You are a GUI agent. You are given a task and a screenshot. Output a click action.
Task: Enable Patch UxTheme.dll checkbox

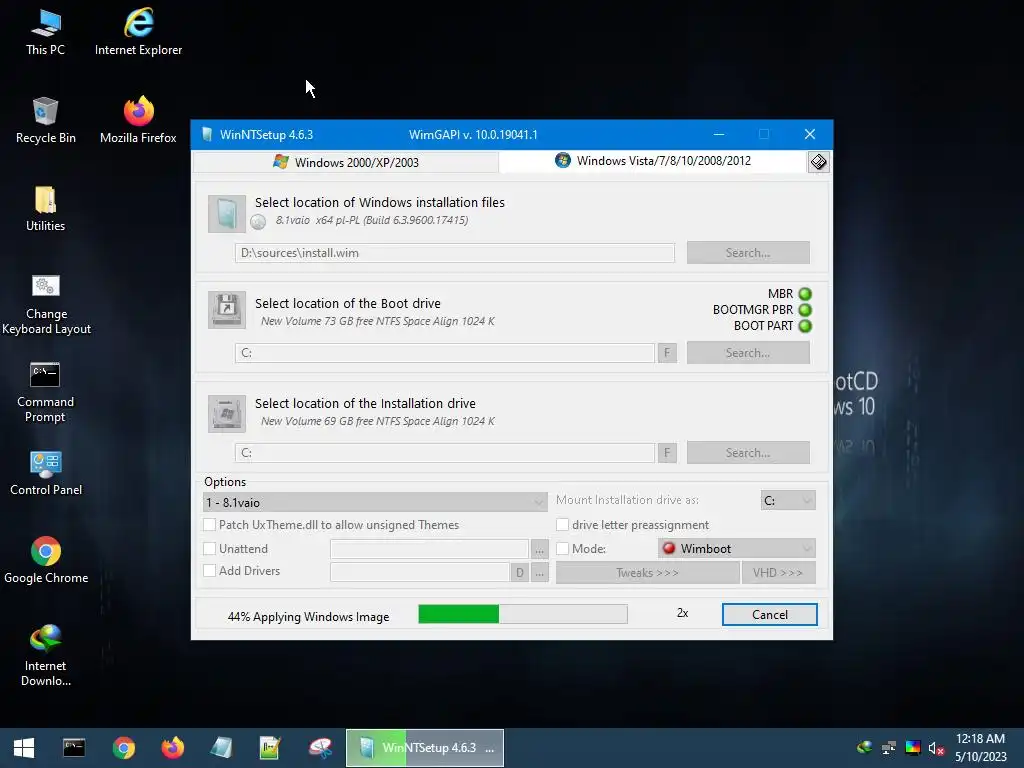pos(210,524)
